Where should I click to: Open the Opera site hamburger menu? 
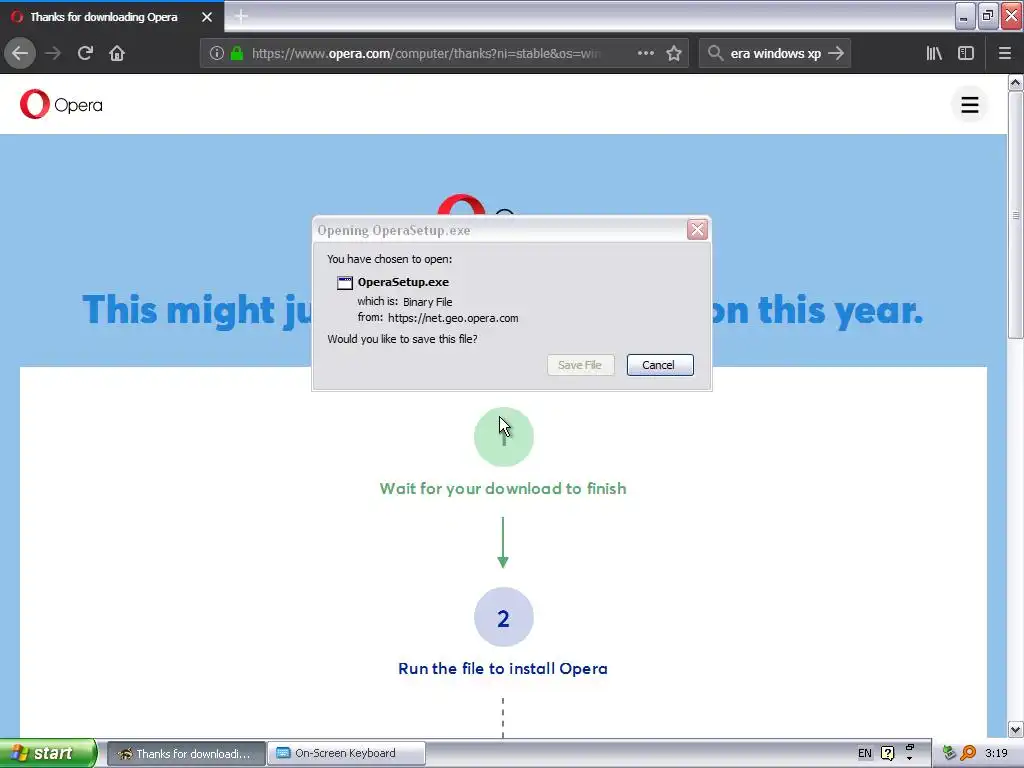coord(970,104)
